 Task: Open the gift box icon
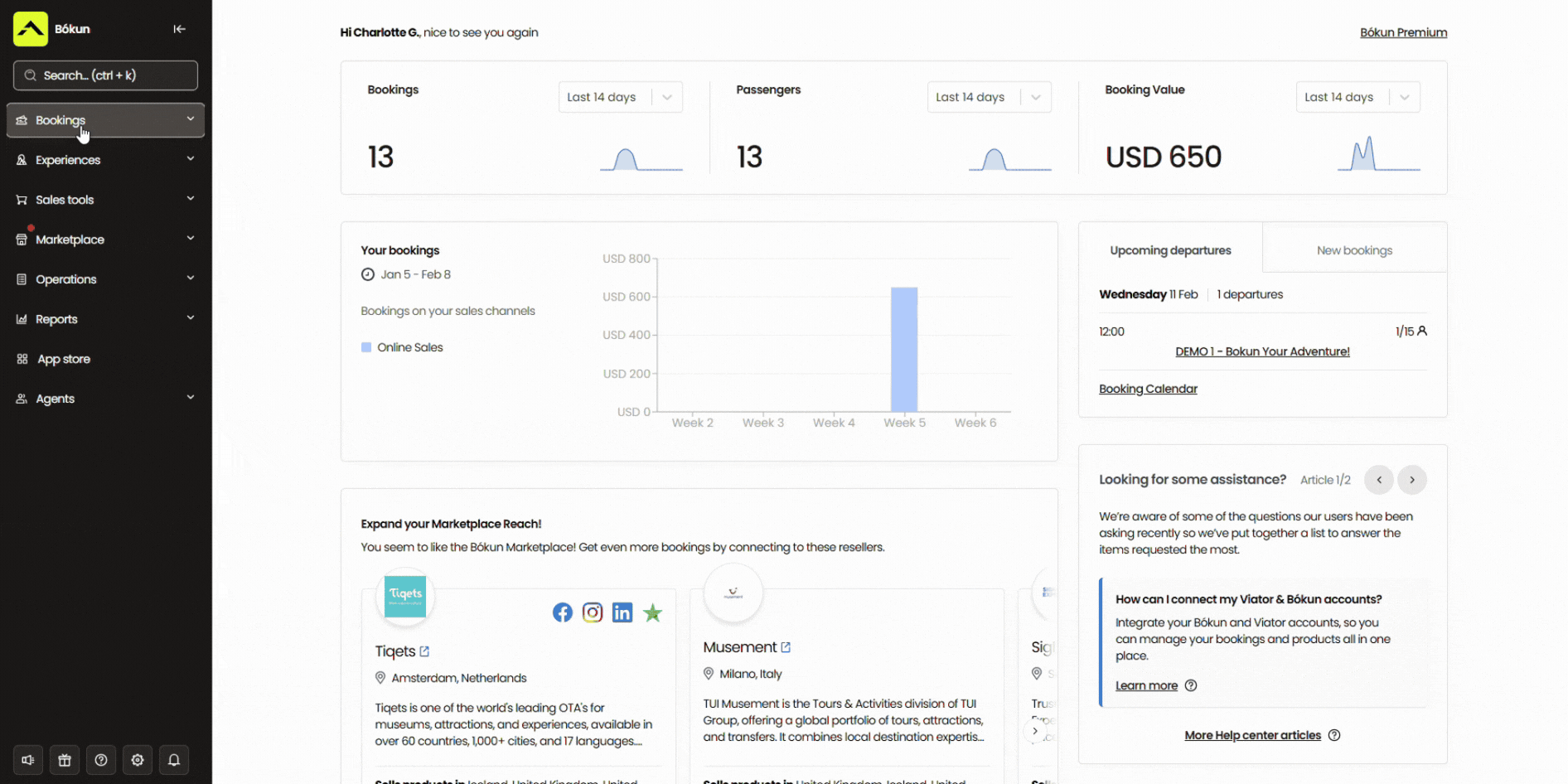coord(65,760)
